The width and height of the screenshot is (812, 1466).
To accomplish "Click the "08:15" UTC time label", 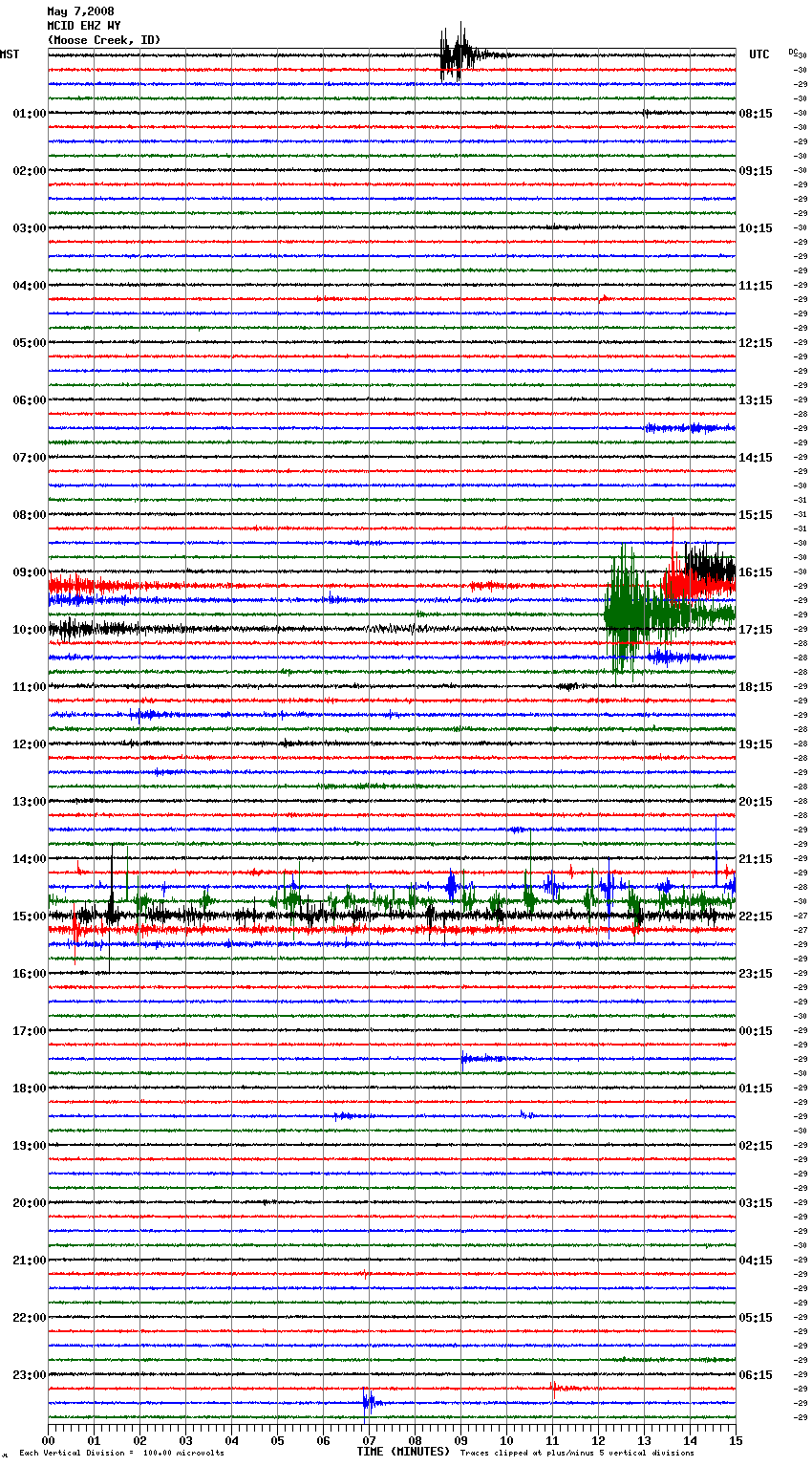I will tap(756, 114).
